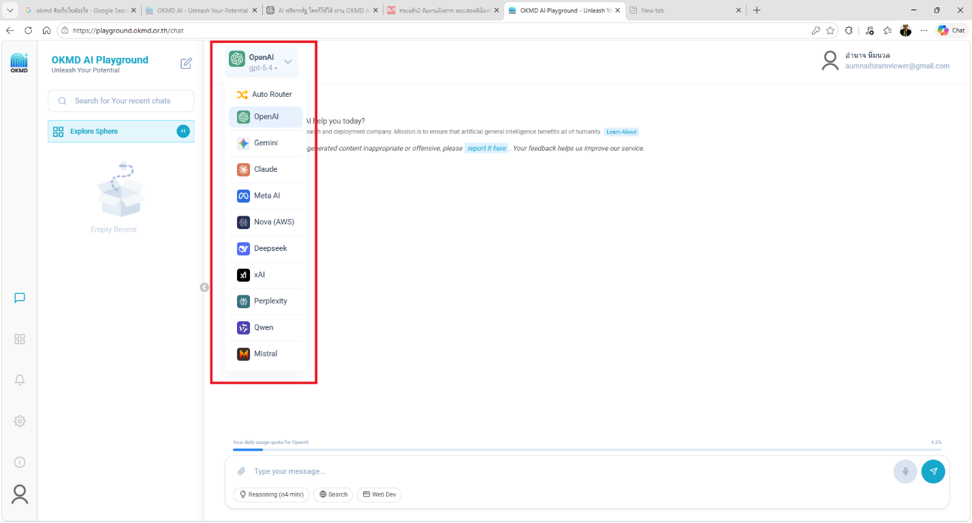This screenshot has width=972, height=523.
Task: Click OKMD AI Playground title
Action: pyautogui.click(x=100, y=60)
